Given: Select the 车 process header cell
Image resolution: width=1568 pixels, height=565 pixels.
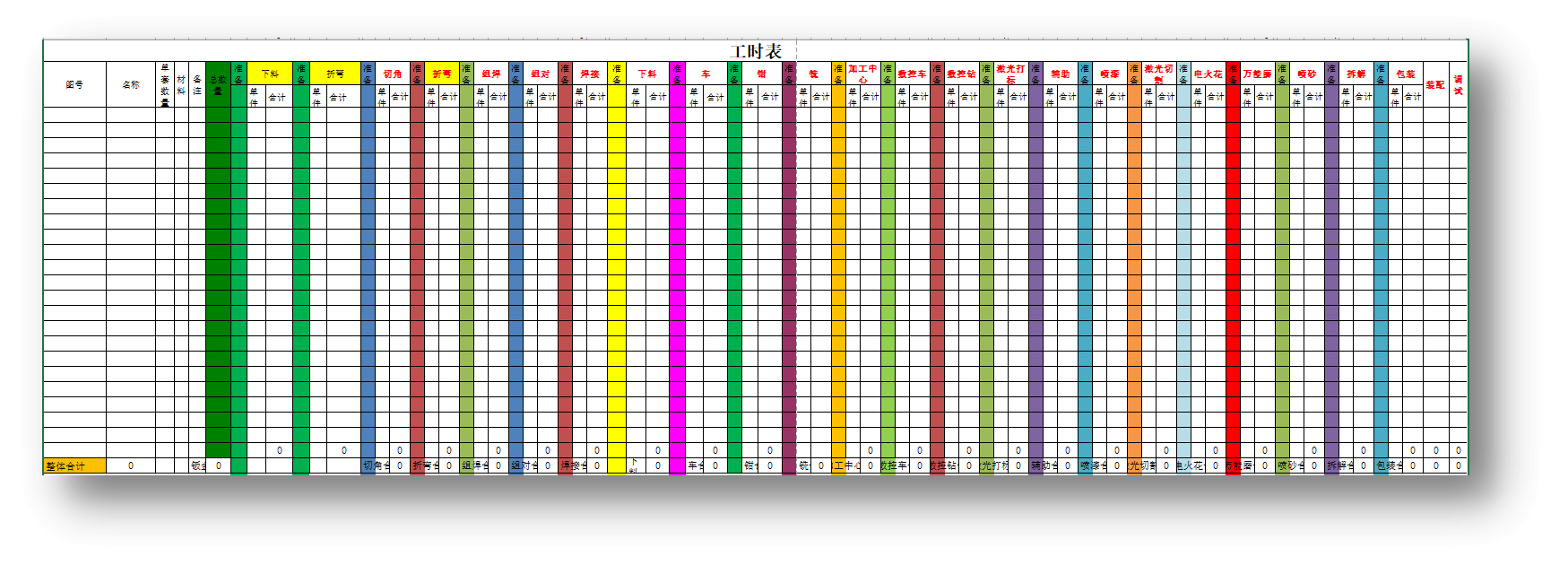Looking at the screenshot, I should tap(706, 74).
